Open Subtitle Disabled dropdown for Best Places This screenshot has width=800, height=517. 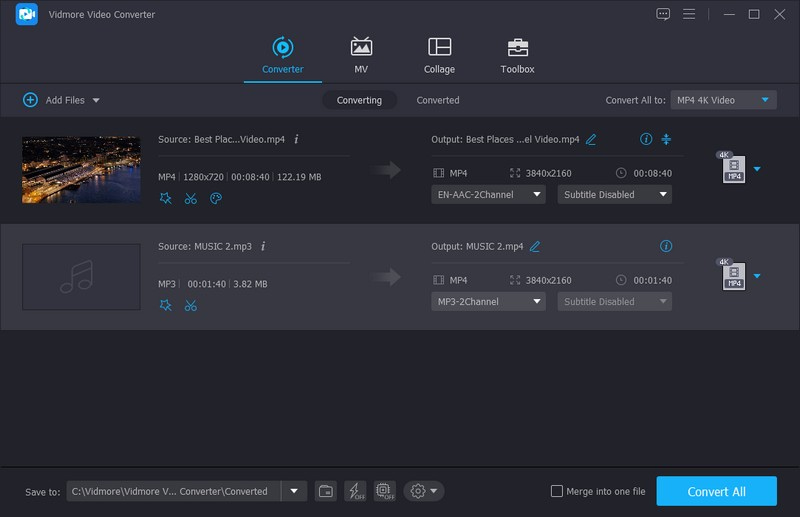pyautogui.click(x=614, y=194)
